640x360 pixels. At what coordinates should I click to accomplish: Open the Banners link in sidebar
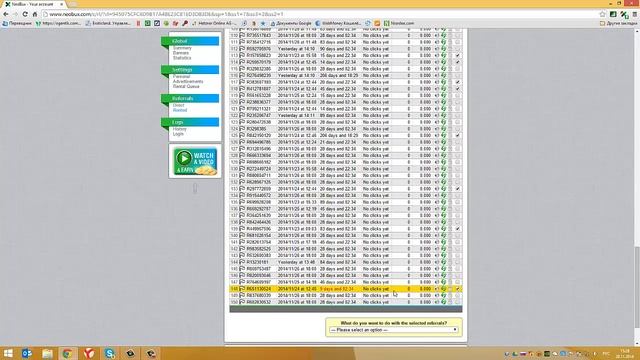point(181,53)
